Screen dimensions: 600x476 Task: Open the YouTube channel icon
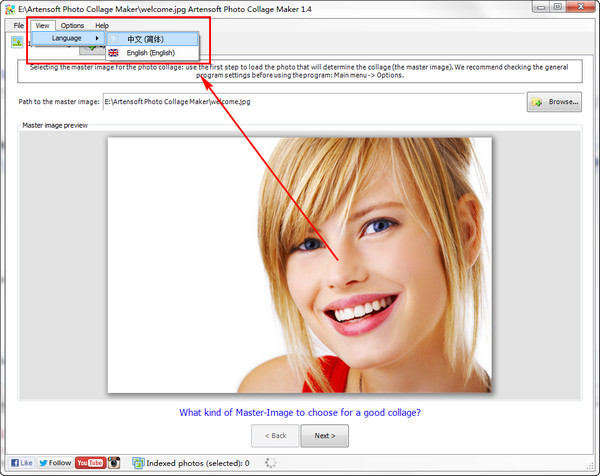coord(90,463)
